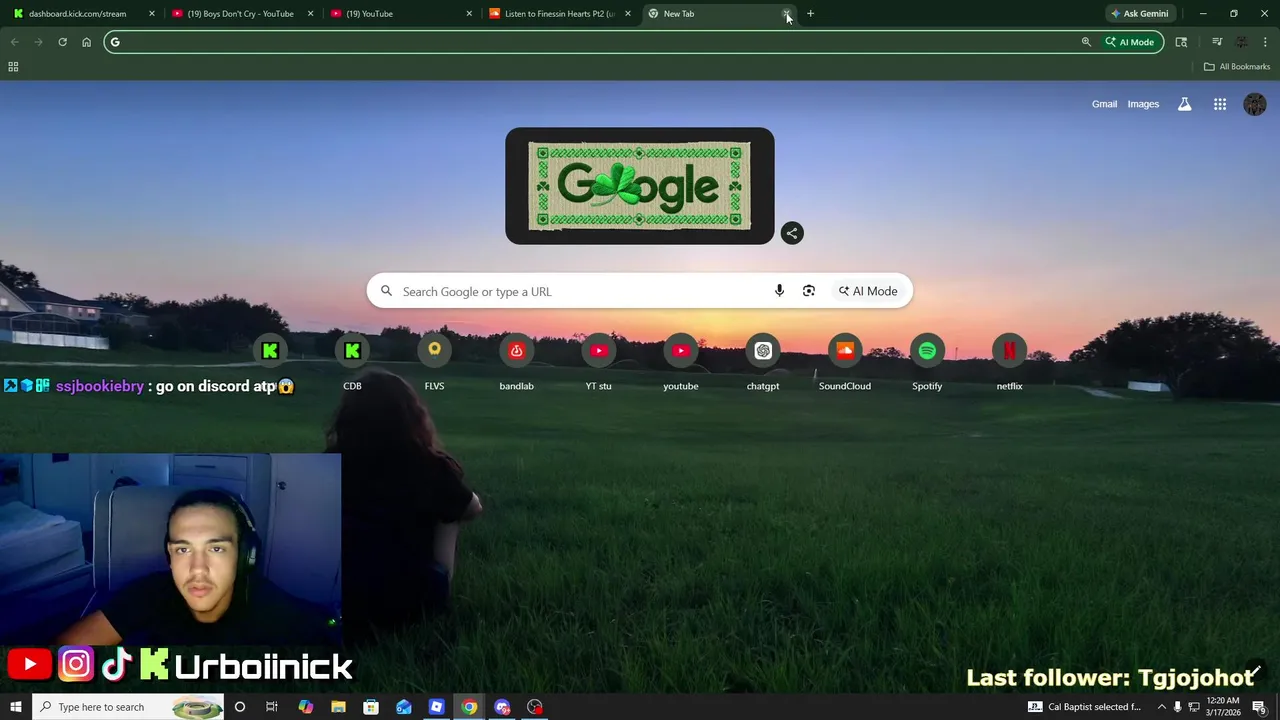The width and height of the screenshot is (1280, 720).
Task: Open Discord from taskbar
Action: [x=502, y=707]
